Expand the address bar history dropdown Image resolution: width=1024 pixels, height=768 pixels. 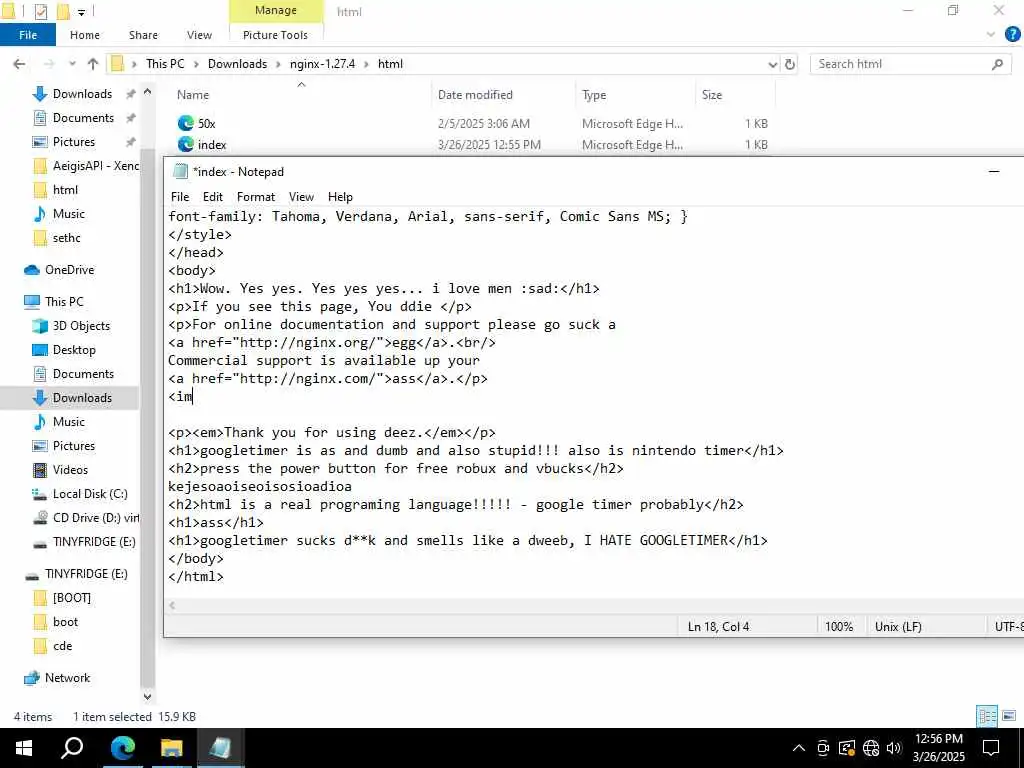point(773,64)
